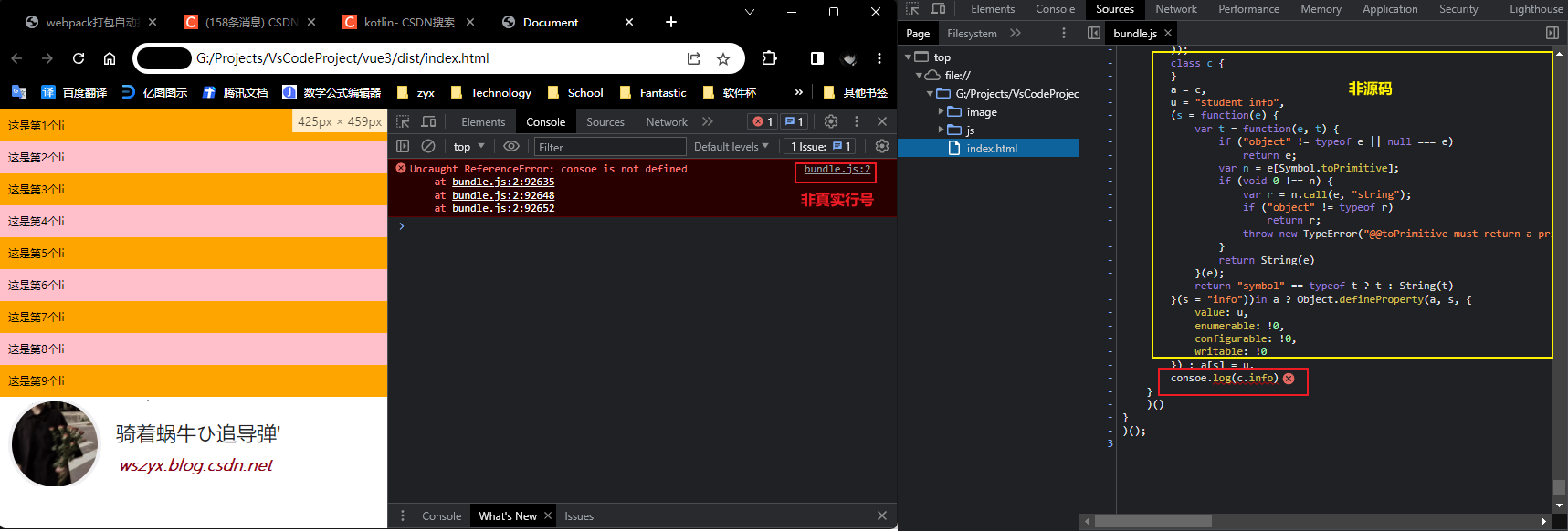
Task: Show more docked DevTools tabs with the chevrons
Action: click(x=708, y=121)
